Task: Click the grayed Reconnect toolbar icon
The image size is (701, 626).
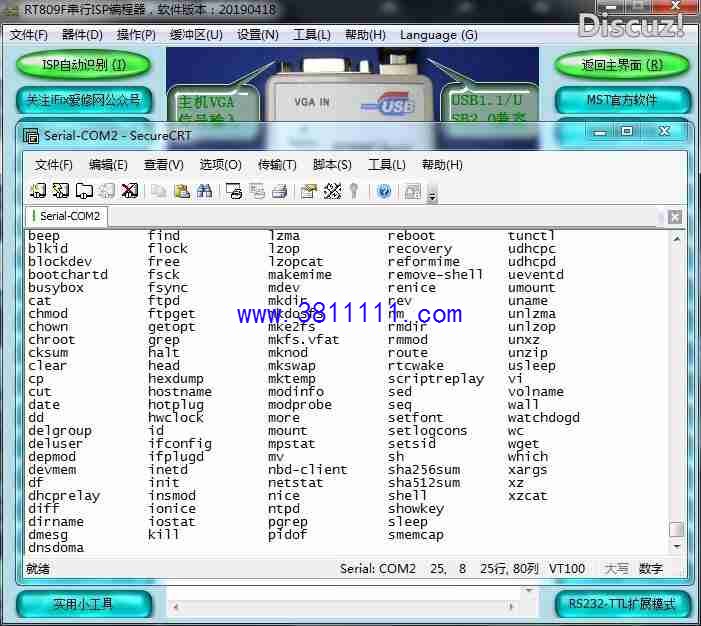Action: tap(107, 191)
